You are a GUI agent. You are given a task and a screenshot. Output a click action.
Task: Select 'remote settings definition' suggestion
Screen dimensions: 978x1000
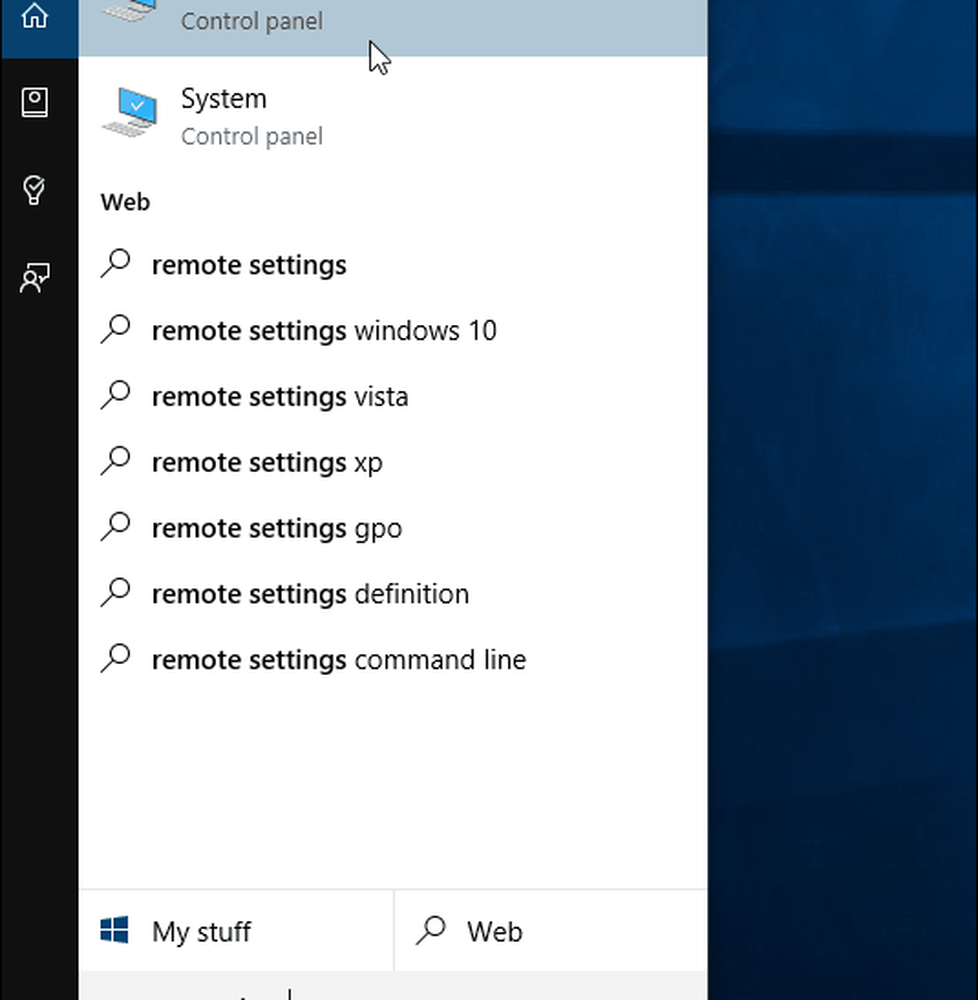(309, 594)
